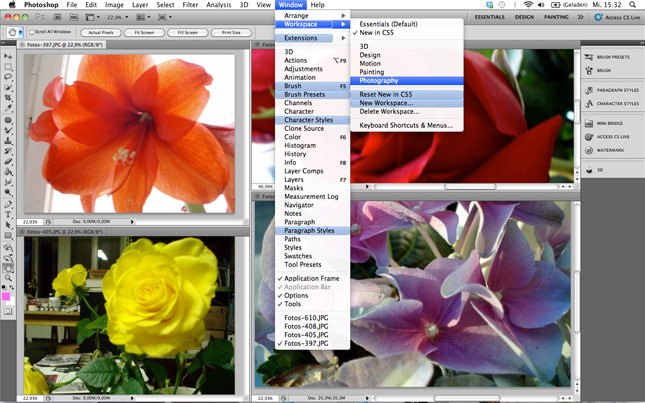Open the View Extras dropdown
Viewport: 645px width, 403px height.
[92, 17]
